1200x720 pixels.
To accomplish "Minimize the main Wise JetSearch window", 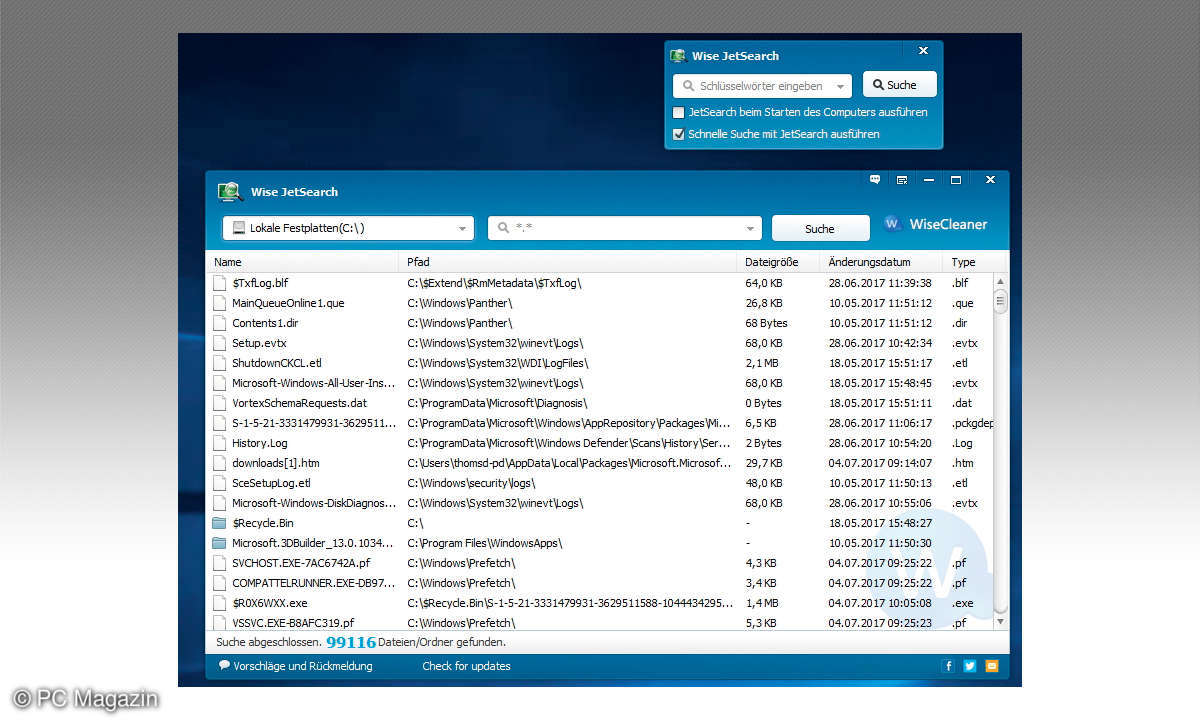I will pos(929,180).
